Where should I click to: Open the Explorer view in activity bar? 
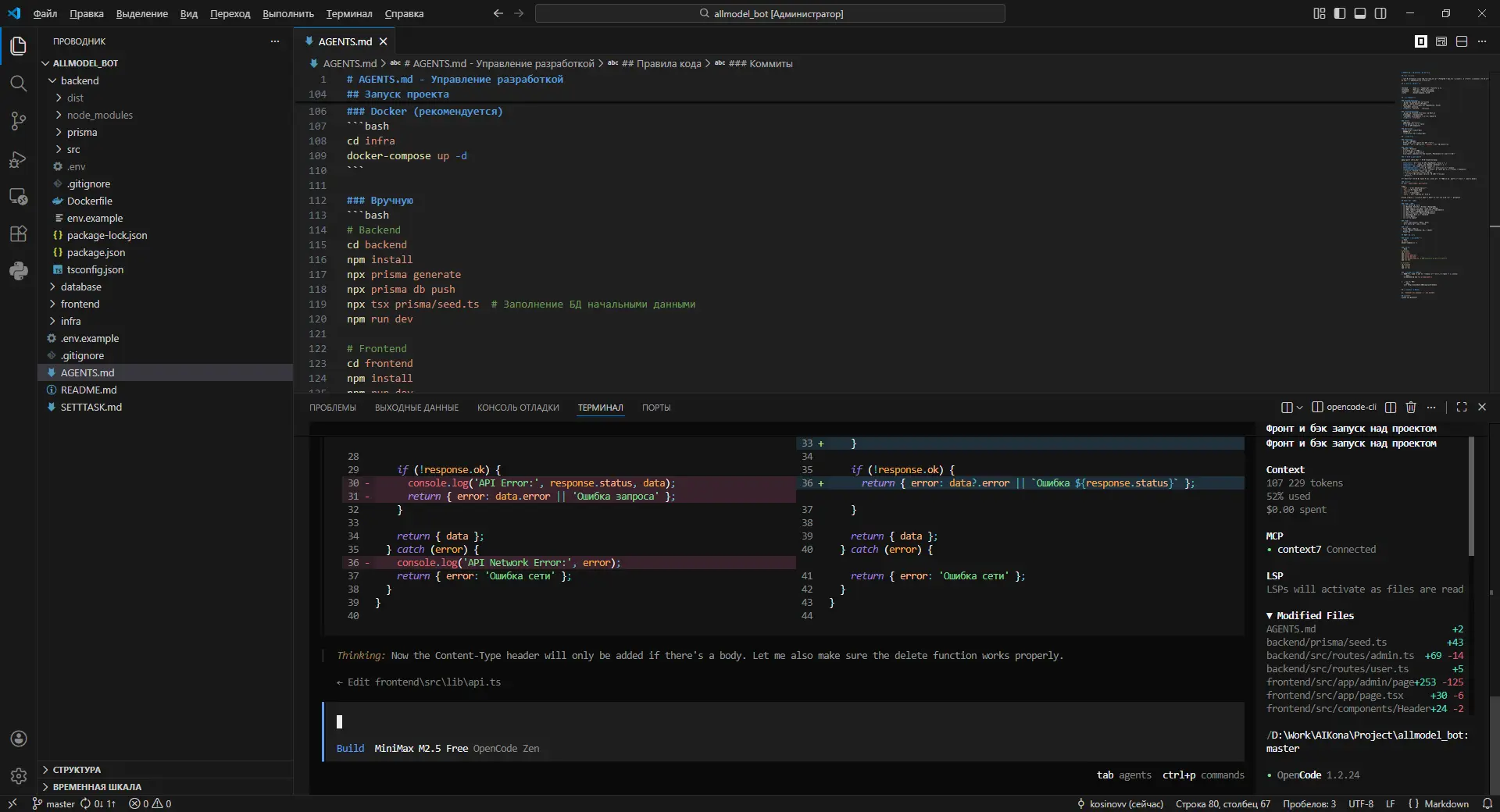click(x=19, y=46)
